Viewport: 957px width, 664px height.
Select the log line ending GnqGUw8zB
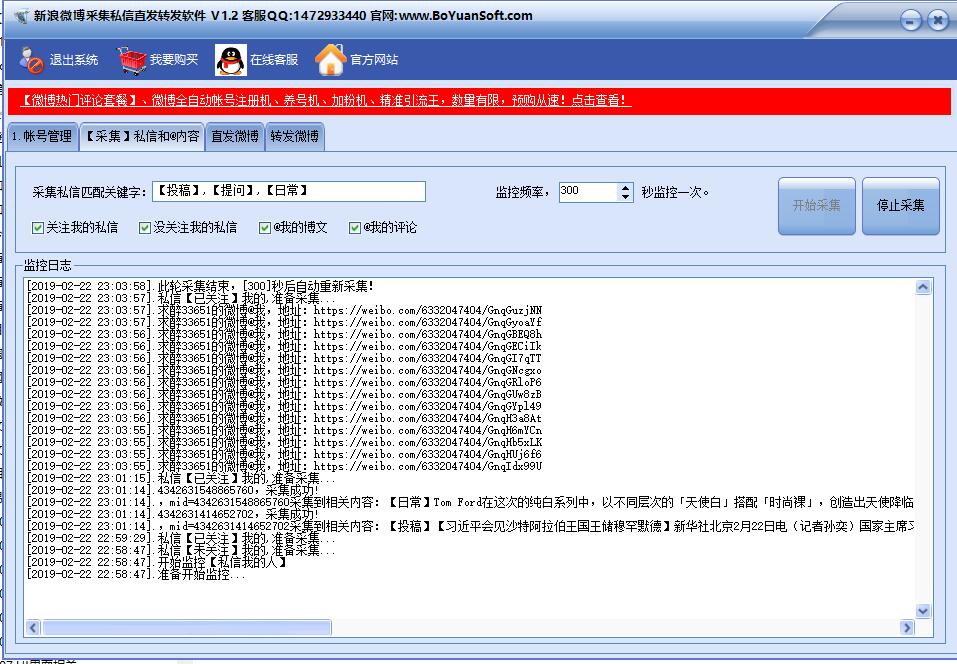click(284, 394)
